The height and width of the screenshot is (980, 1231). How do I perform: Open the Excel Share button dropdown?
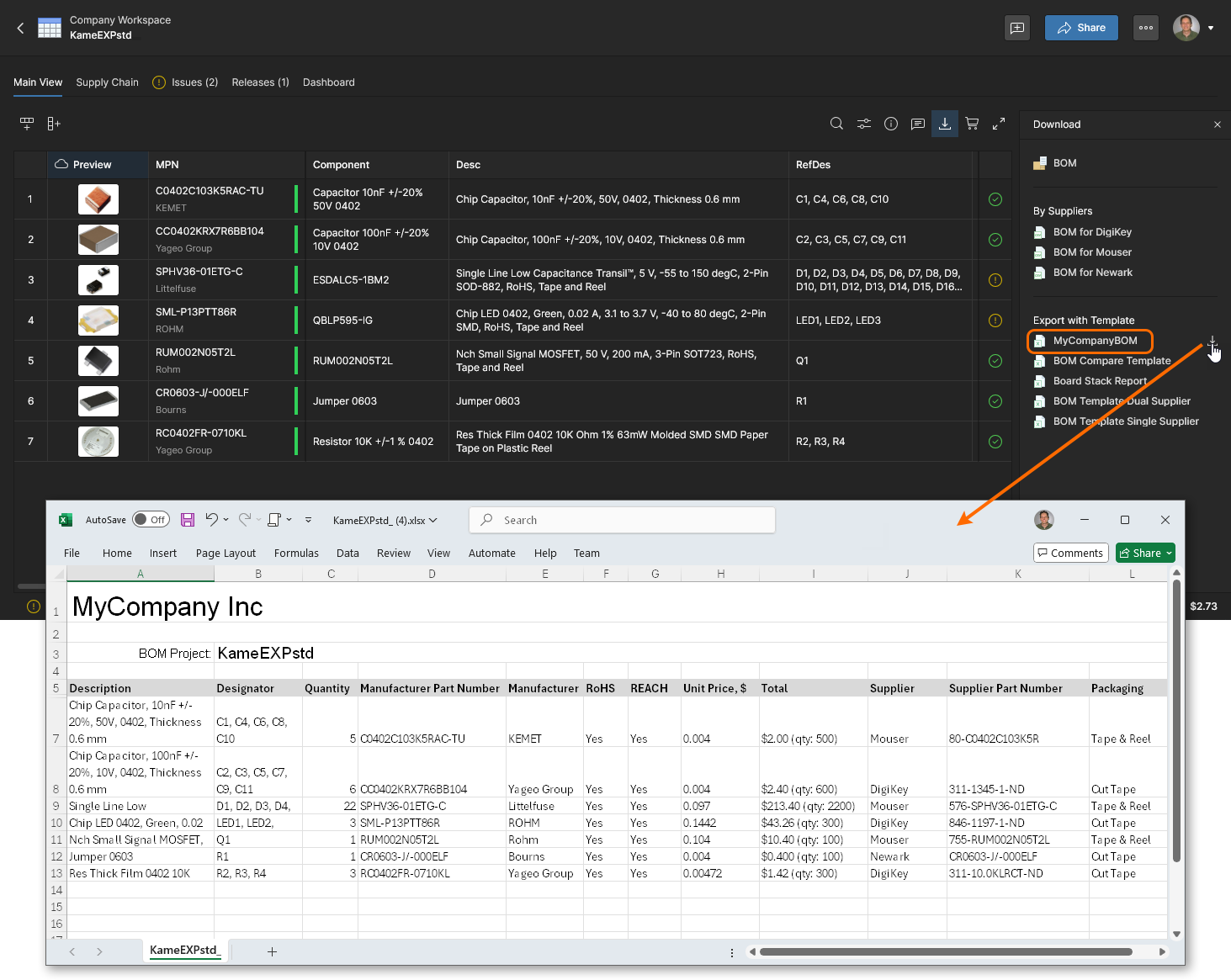tap(1169, 553)
